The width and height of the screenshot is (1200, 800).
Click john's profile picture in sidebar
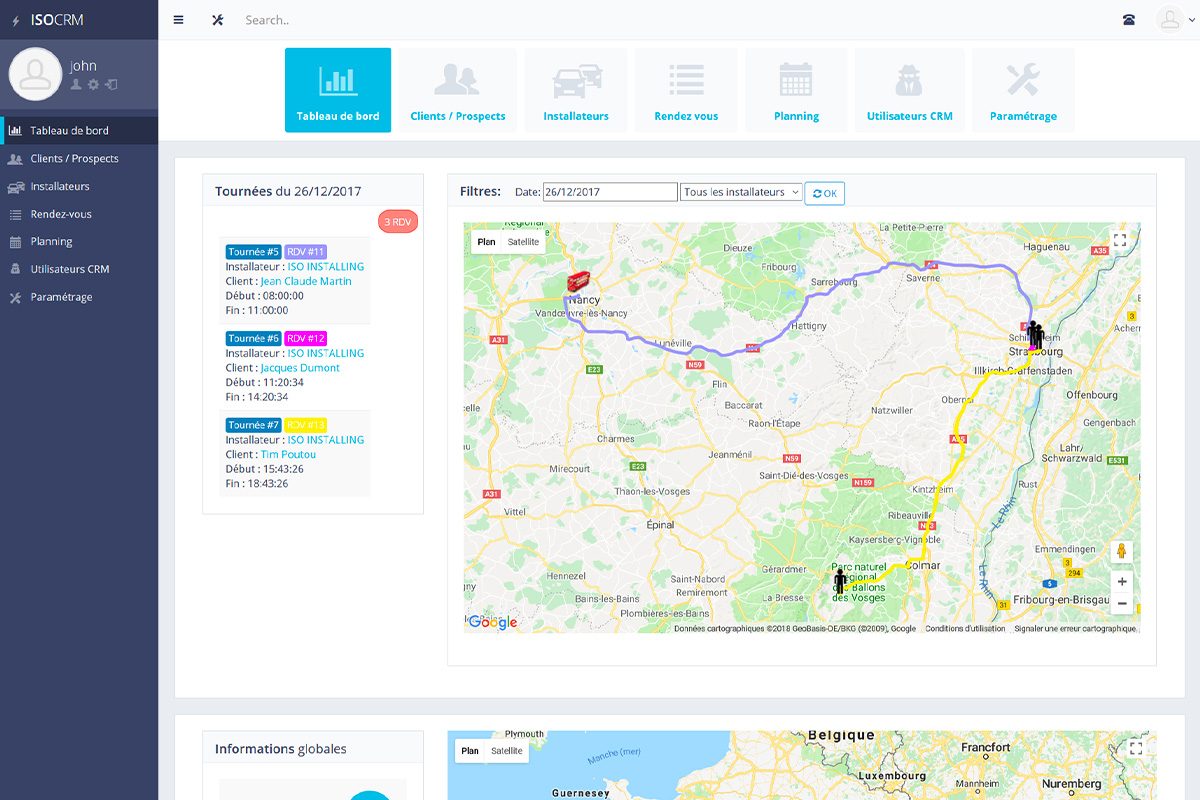35,74
